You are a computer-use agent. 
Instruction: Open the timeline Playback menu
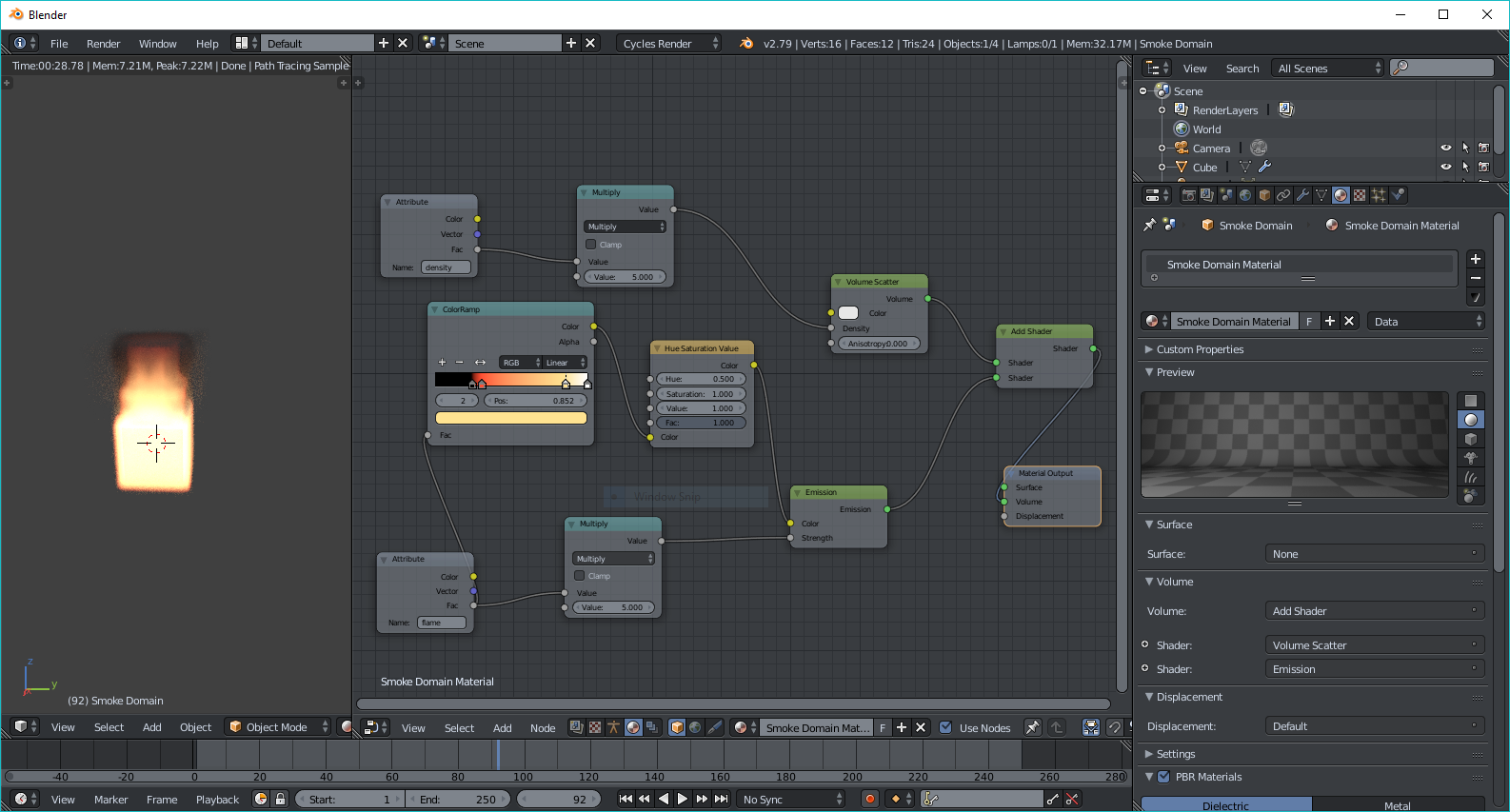pos(217,800)
